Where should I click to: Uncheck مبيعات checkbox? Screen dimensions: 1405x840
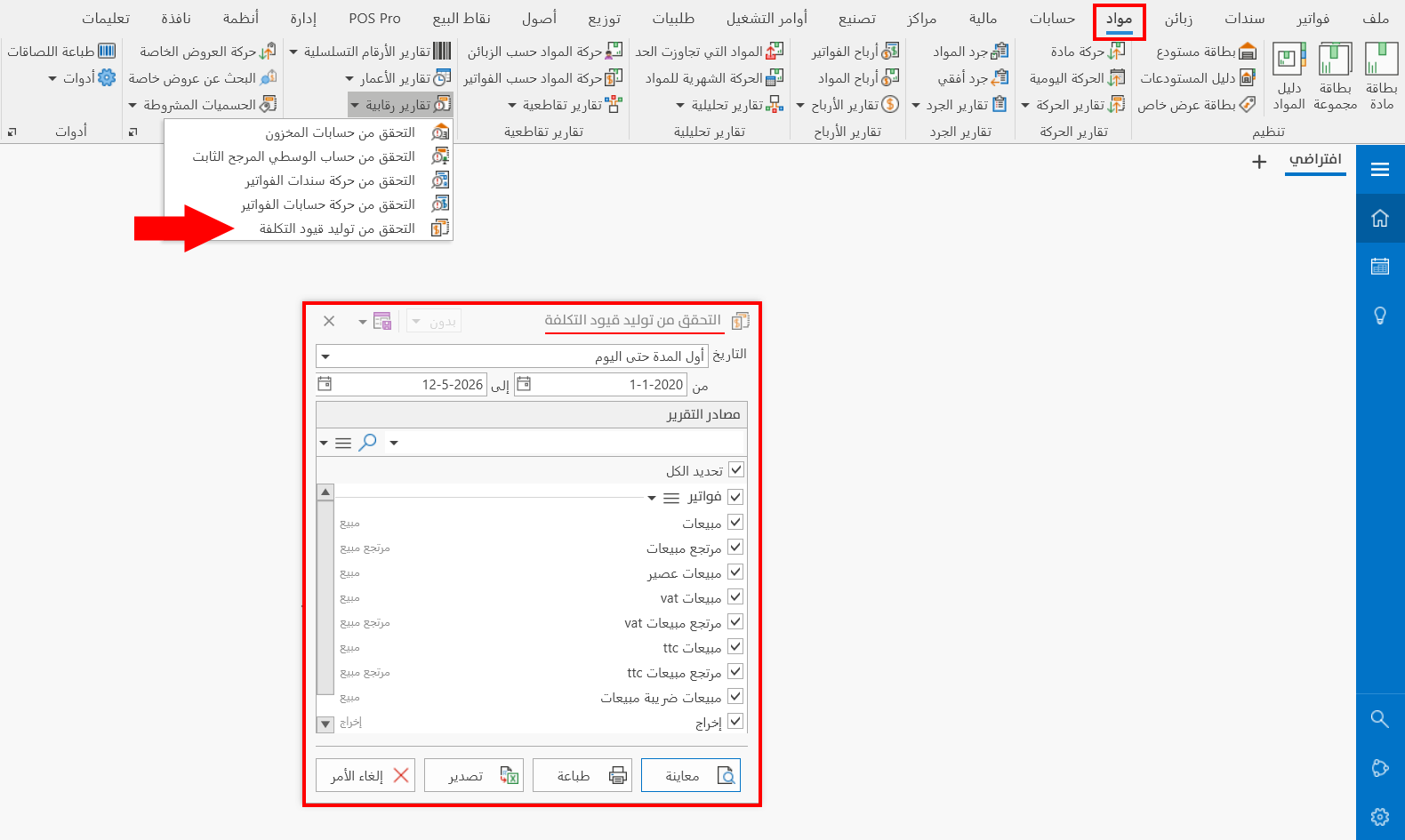(x=735, y=523)
